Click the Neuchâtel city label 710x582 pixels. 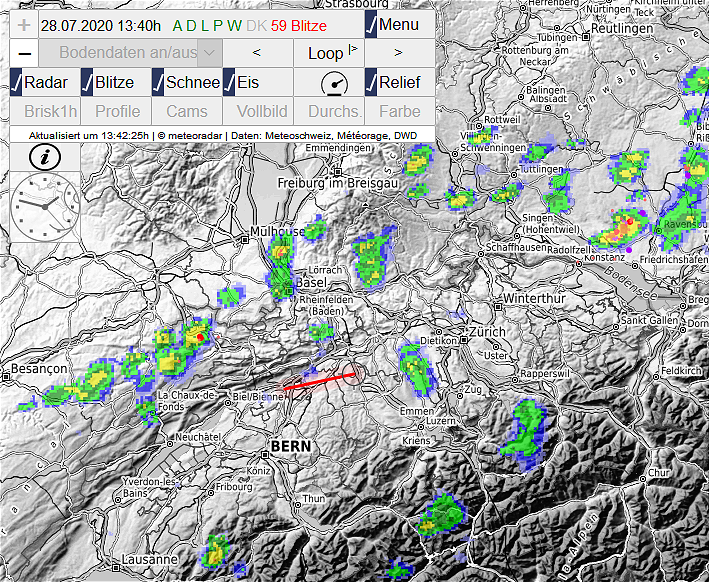198,437
